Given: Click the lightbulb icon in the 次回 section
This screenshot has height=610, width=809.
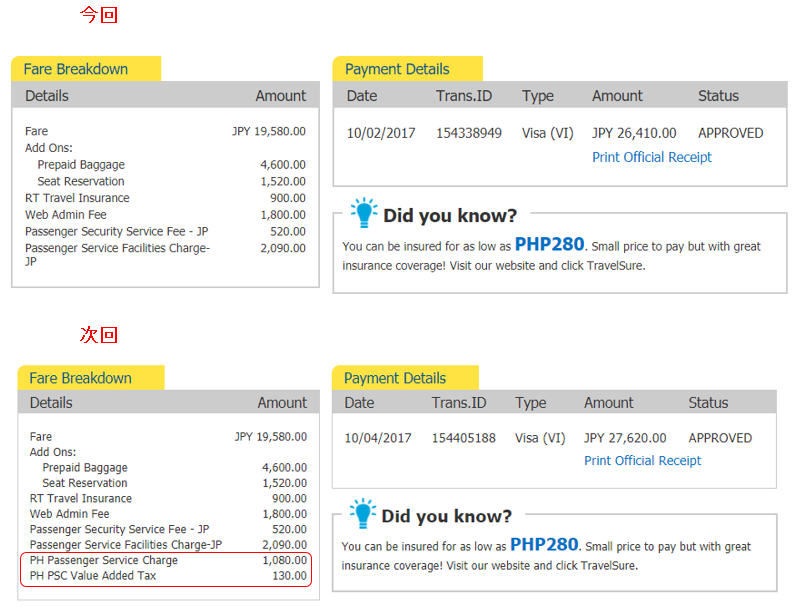Looking at the screenshot, I should [363, 514].
